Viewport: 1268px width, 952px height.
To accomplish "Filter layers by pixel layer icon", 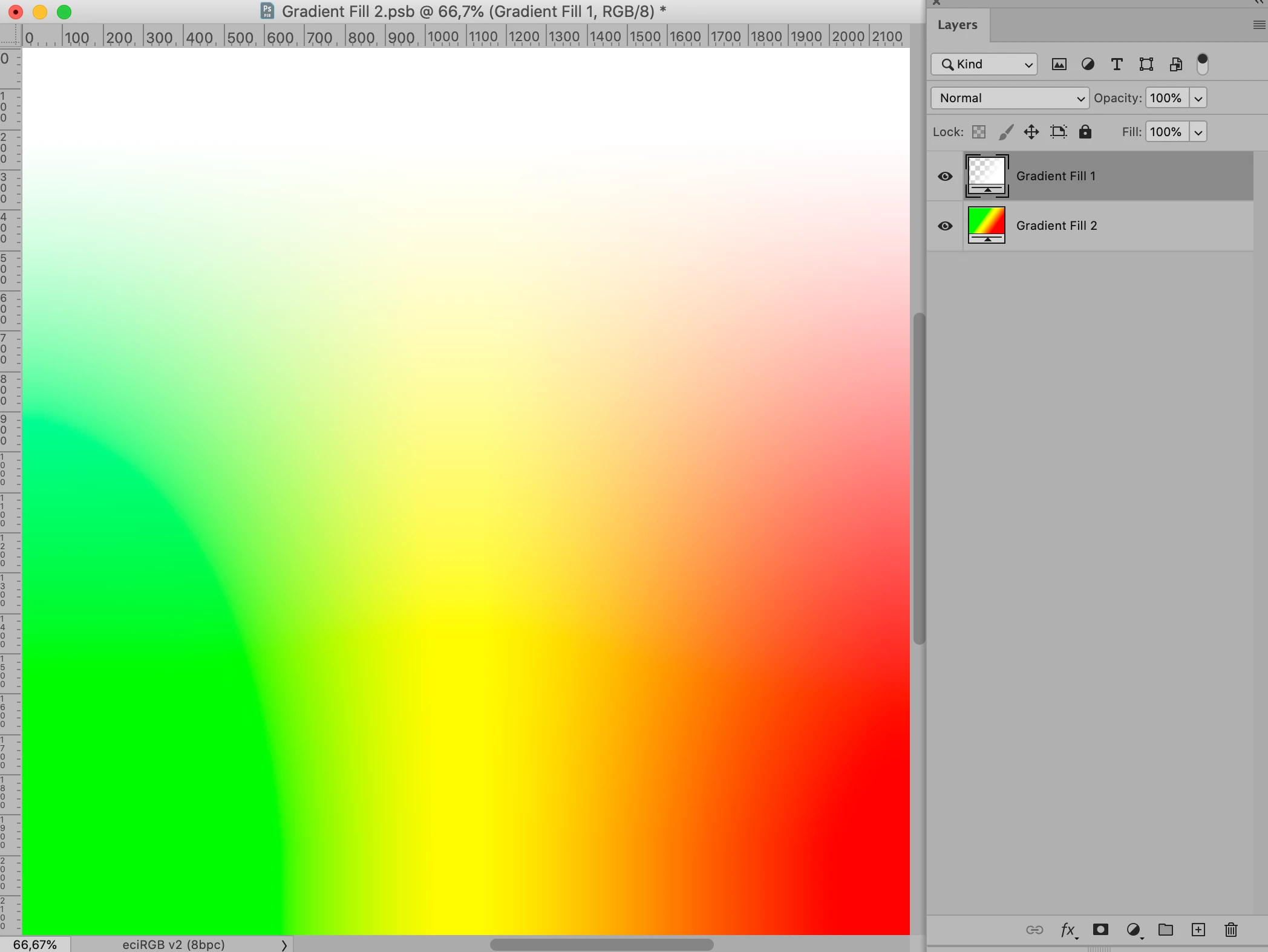I will click(1059, 64).
